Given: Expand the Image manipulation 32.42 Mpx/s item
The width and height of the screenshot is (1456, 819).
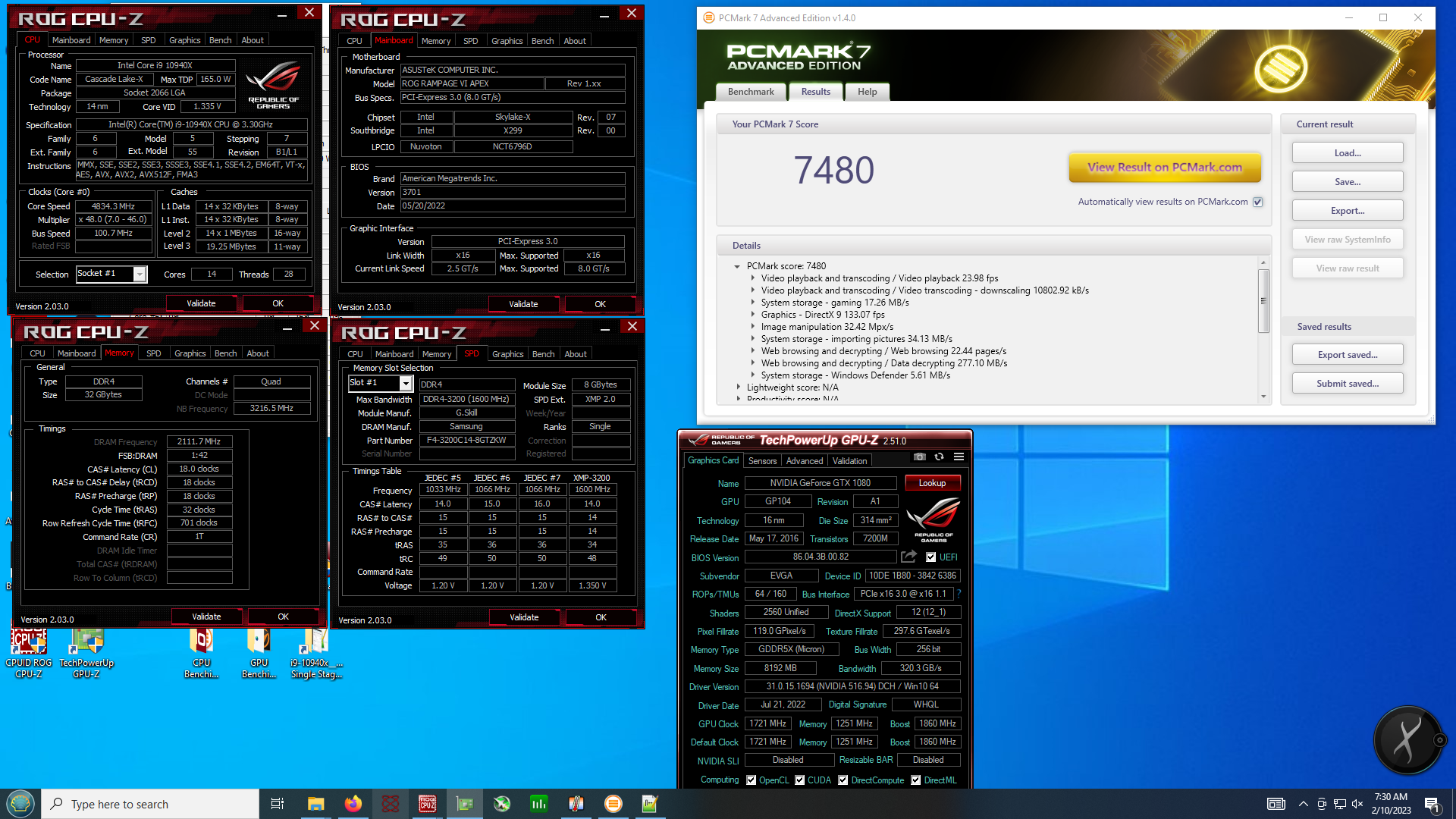Looking at the screenshot, I should click(x=753, y=327).
